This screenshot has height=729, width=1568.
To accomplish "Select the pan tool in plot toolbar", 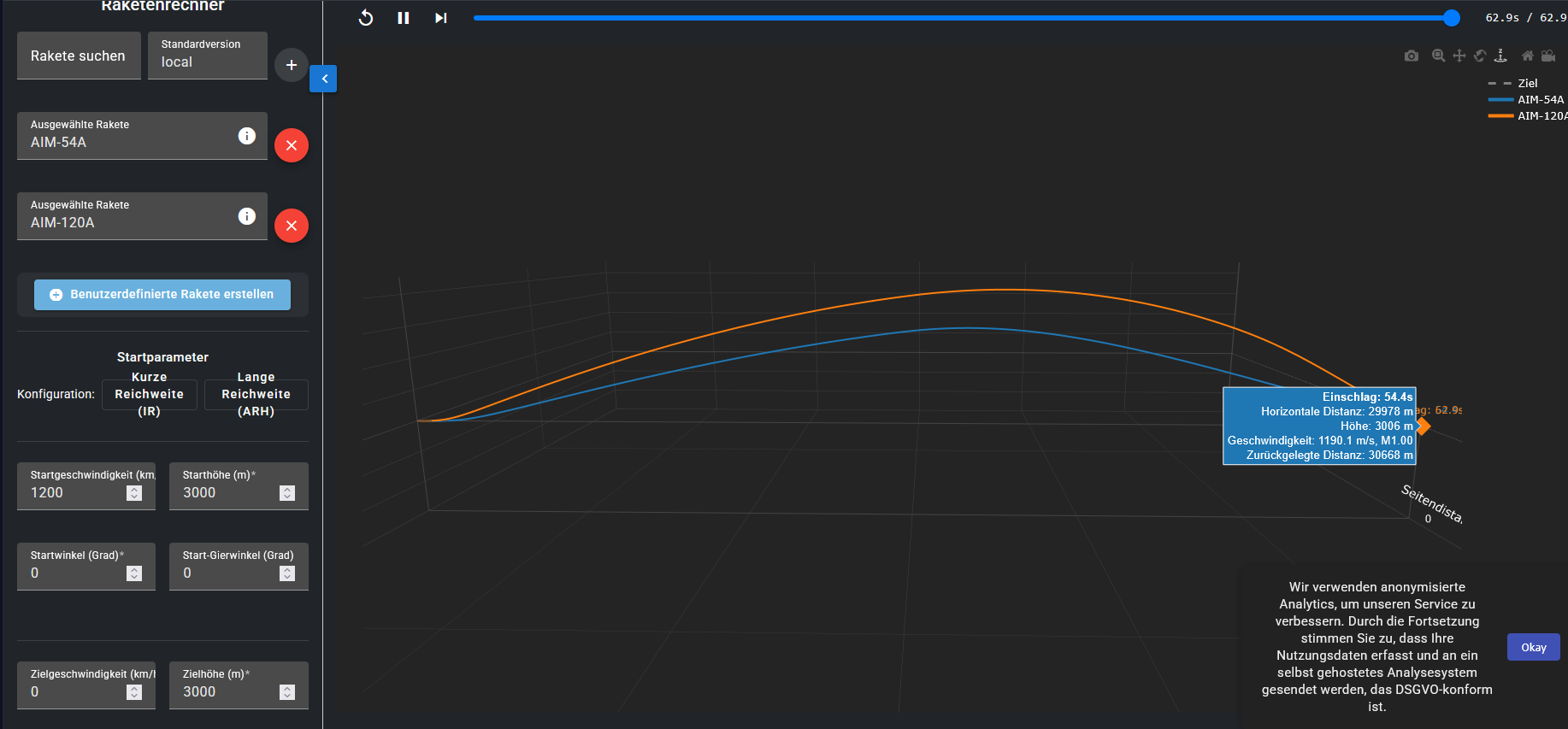I will (x=1459, y=56).
